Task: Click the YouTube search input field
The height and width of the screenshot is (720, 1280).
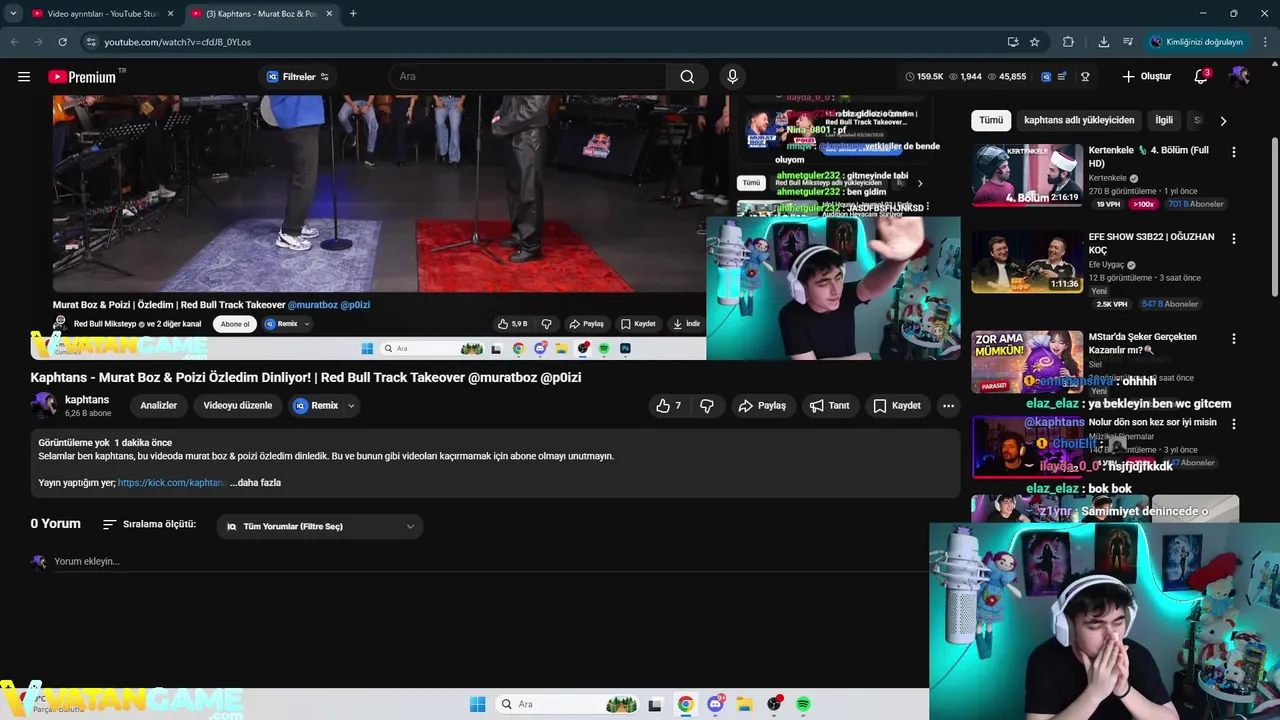Action: [528, 77]
